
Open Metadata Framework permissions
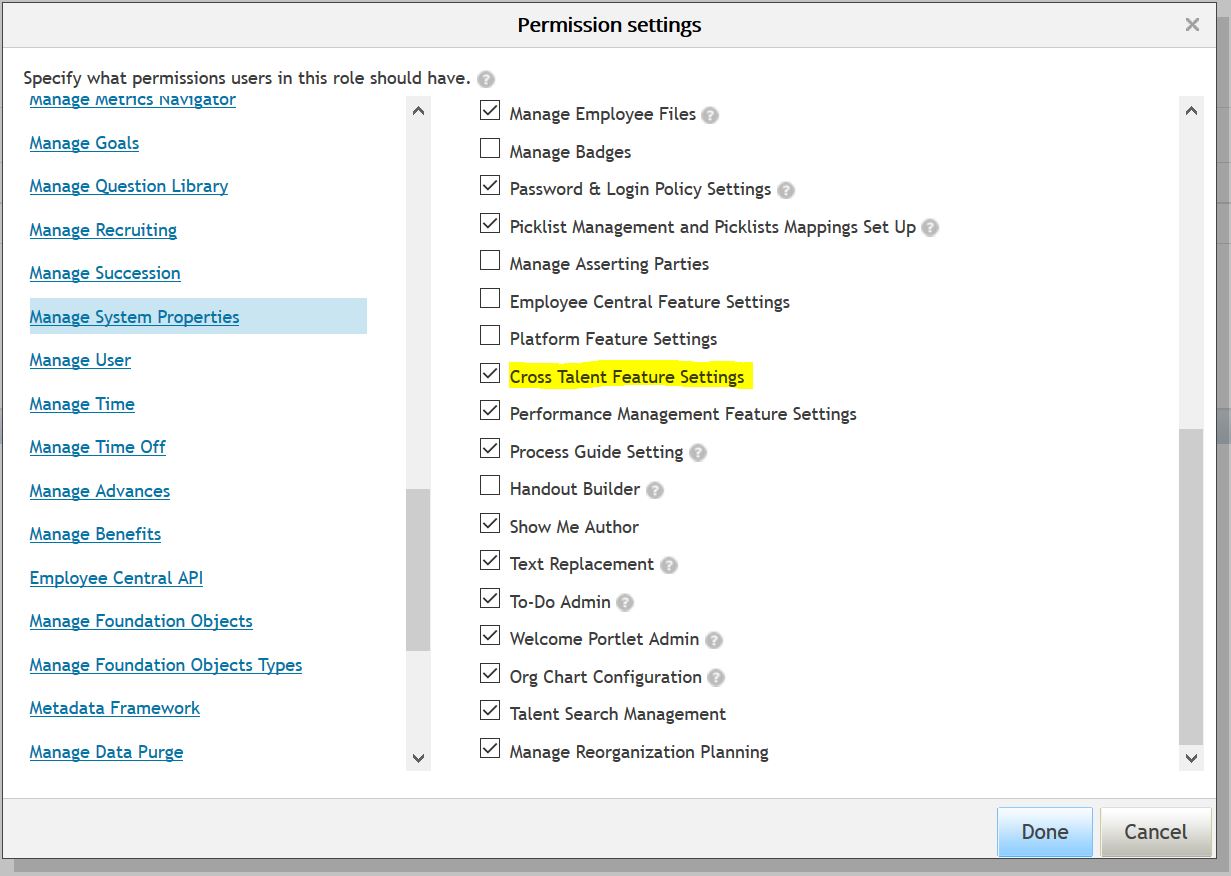115,708
